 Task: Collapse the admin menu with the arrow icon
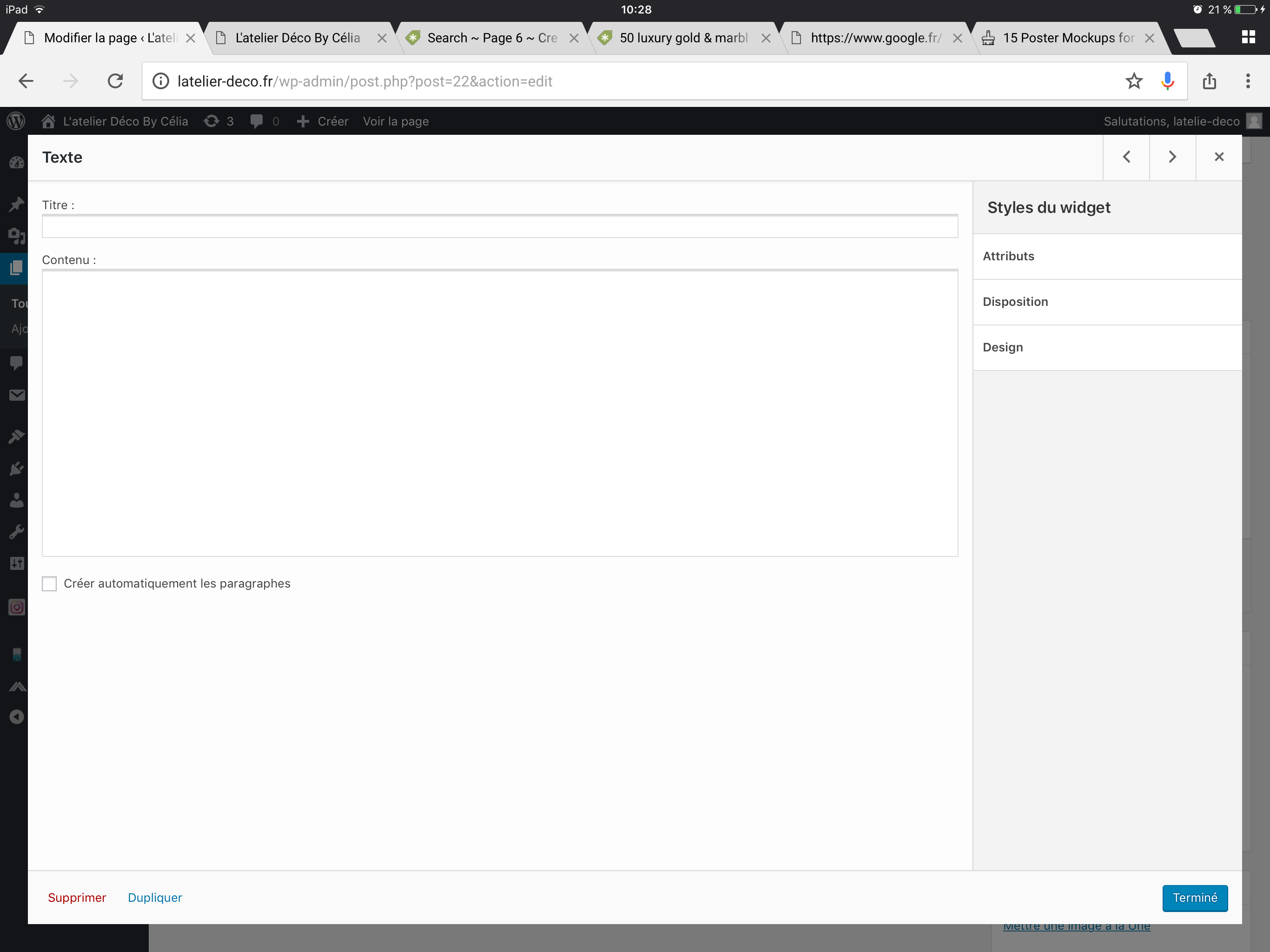(16, 717)
